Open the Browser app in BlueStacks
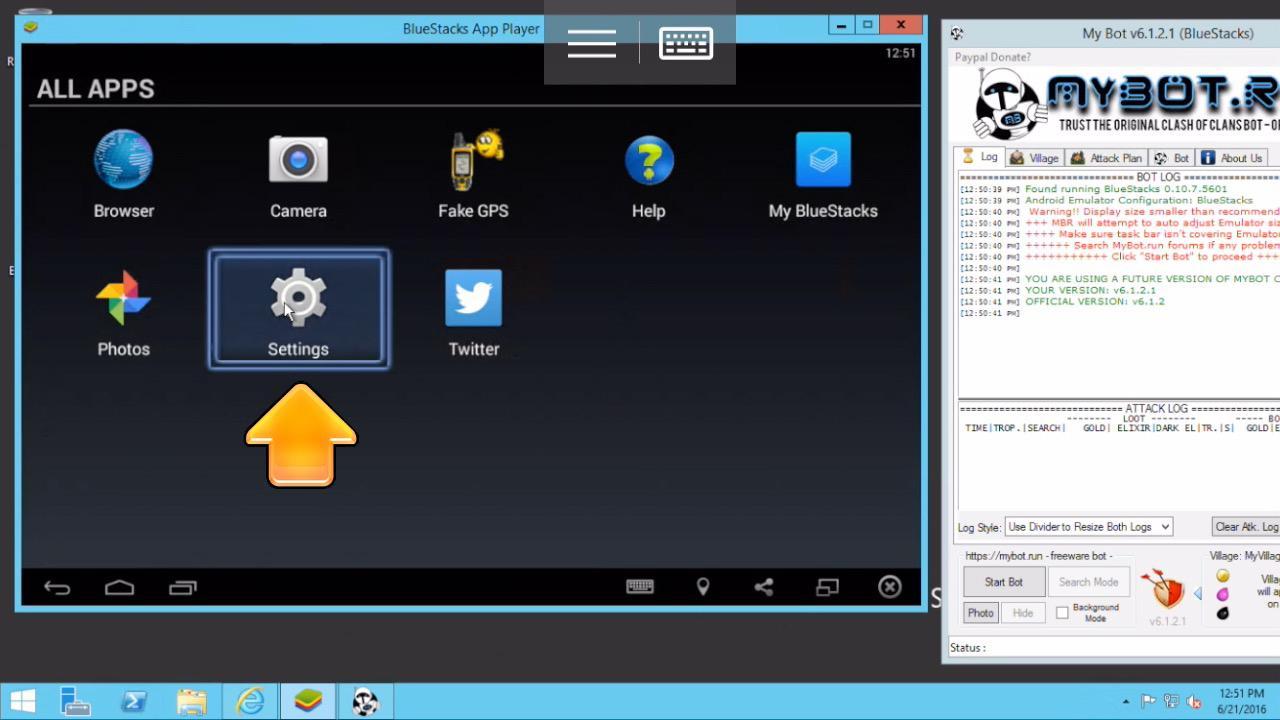 click(123, 175)
